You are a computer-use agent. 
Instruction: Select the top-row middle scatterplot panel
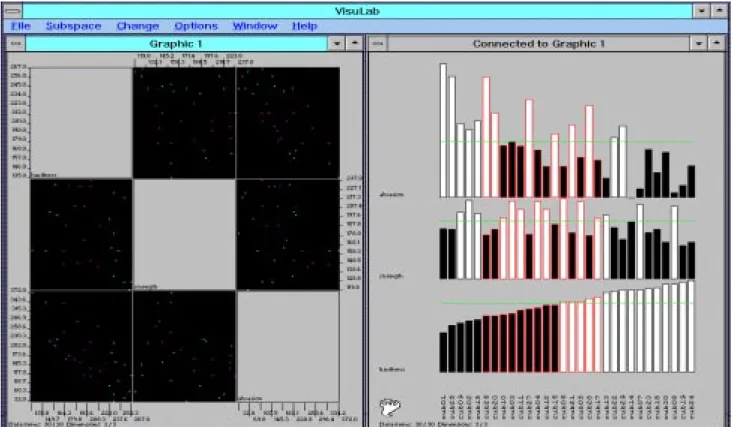pyautogui.click(x=184, y=123)
